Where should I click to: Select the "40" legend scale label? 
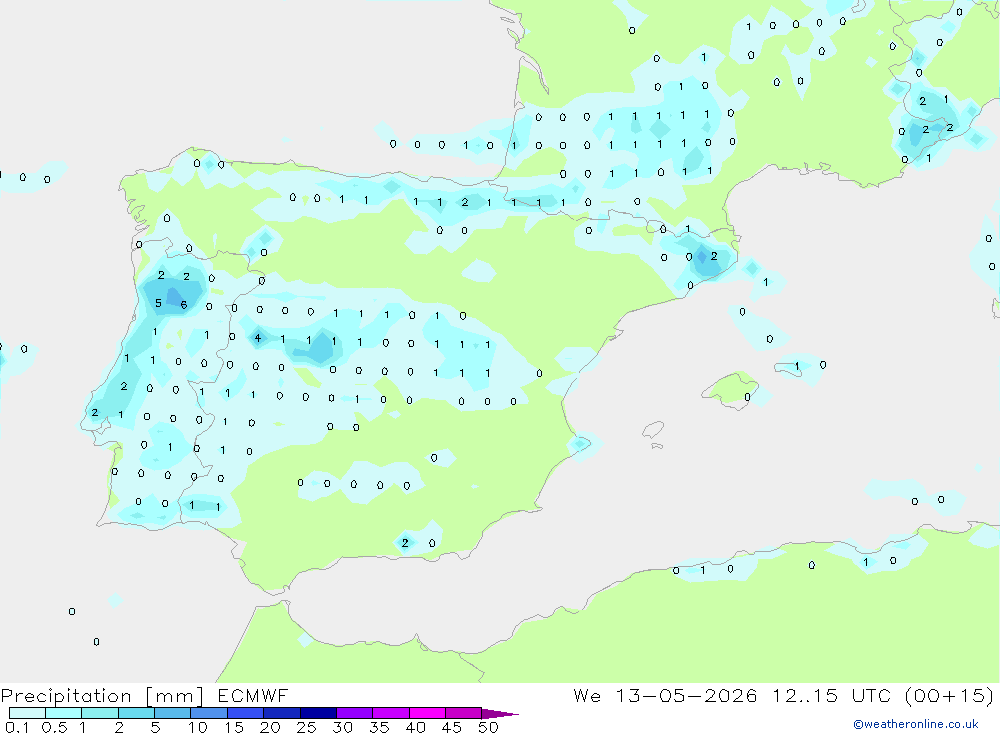(x=415, y=727)
